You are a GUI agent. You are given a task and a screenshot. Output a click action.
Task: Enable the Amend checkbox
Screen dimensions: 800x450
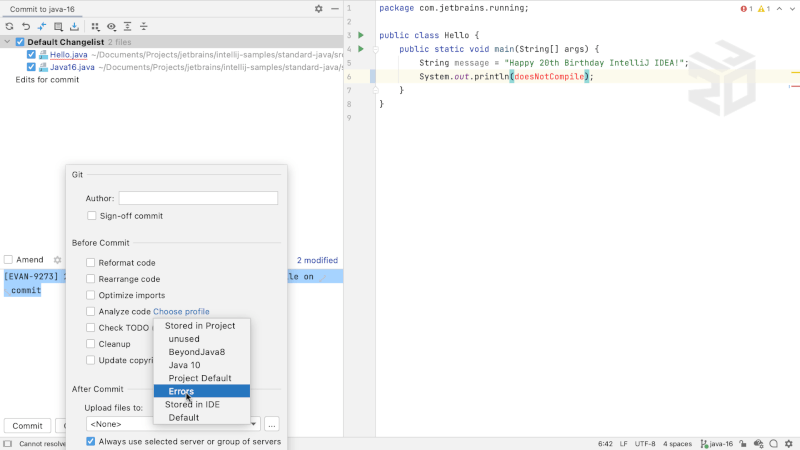(8, 260)
